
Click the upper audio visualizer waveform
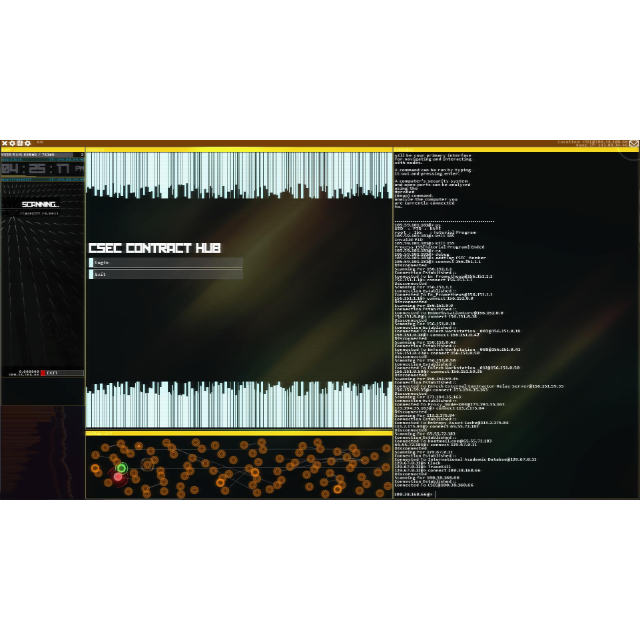click(238, 175)
